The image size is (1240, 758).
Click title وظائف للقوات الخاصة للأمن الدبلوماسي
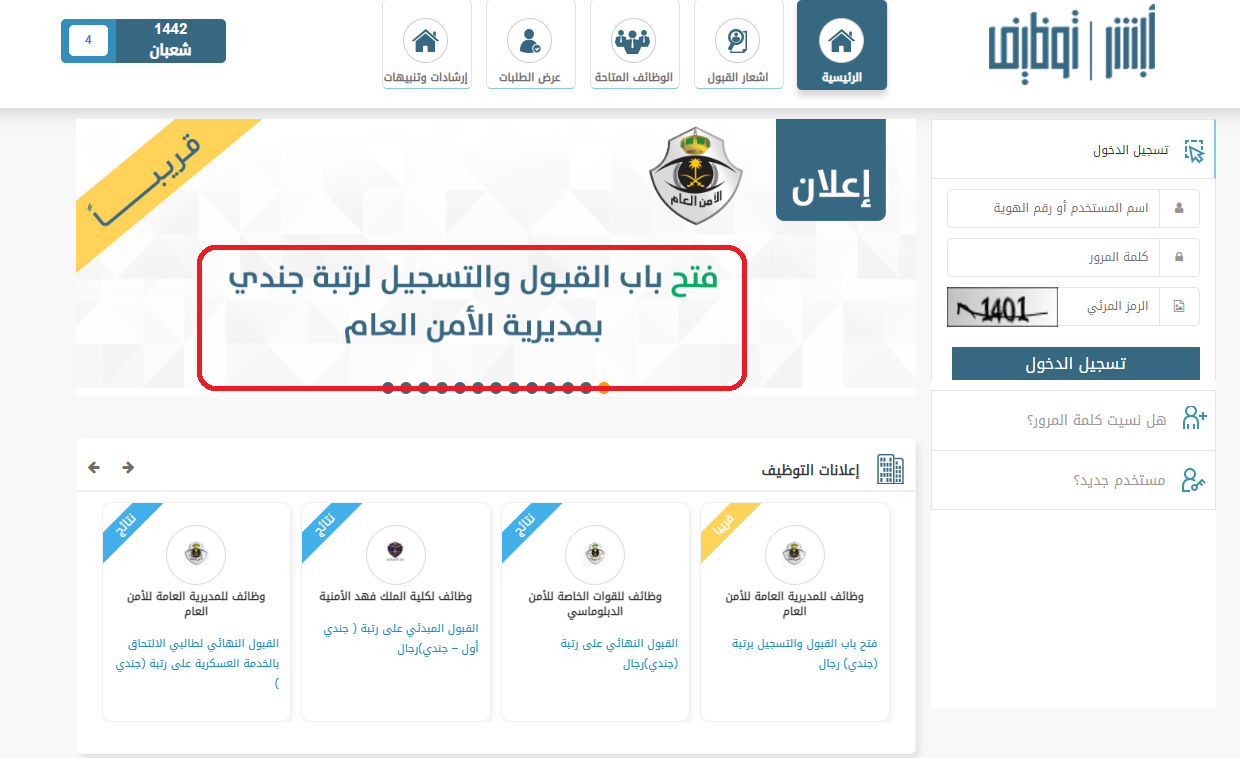point(595,604)
